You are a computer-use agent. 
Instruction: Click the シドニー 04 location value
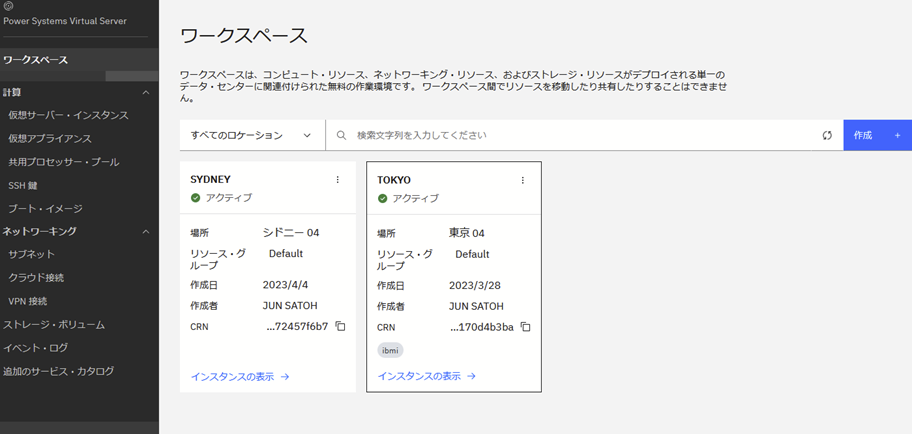coord(291,233)
